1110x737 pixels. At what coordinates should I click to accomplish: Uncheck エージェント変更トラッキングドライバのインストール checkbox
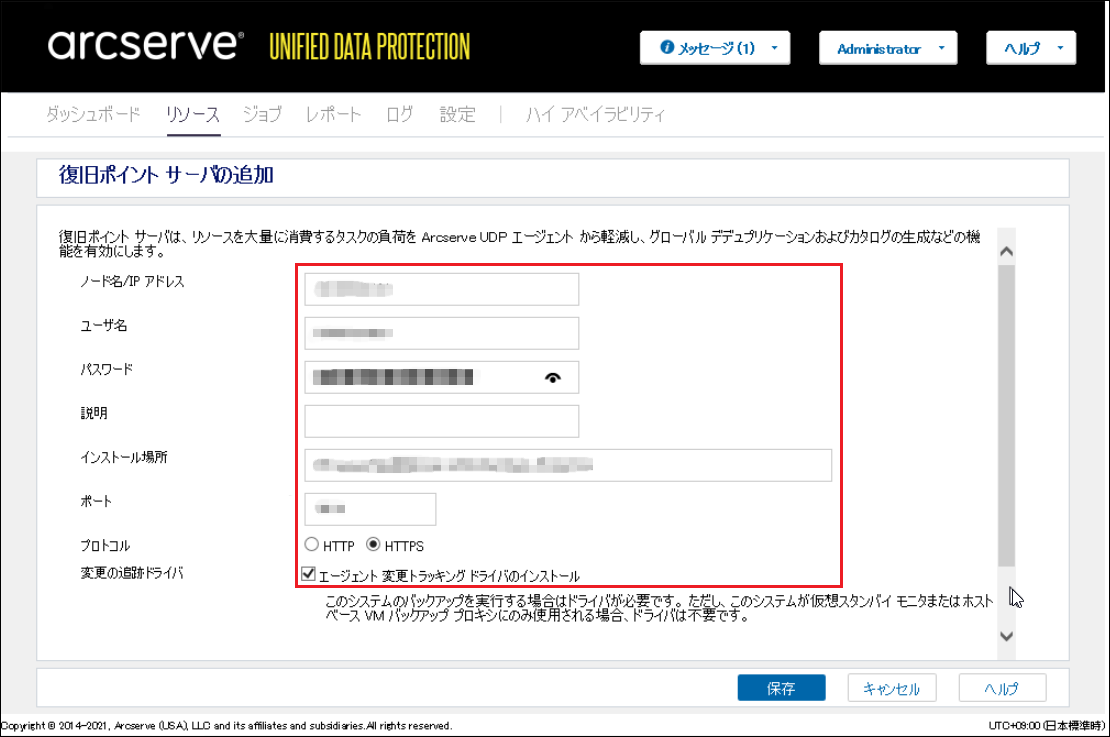[x=308, y=574]
